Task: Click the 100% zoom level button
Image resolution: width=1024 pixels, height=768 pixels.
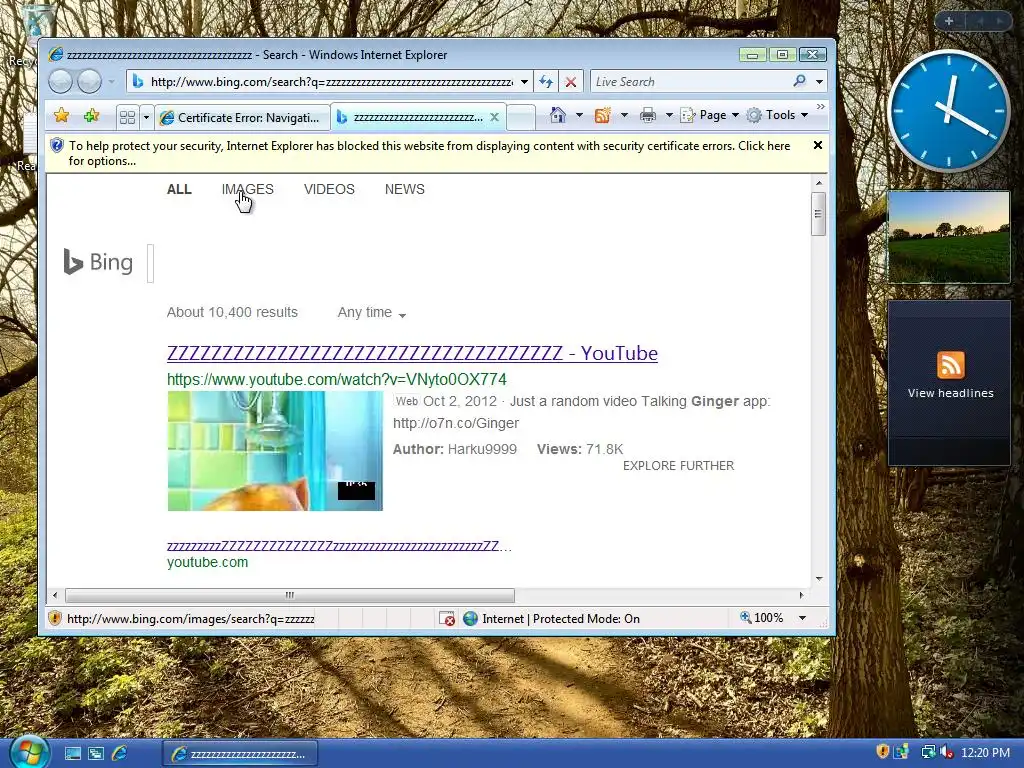Action: tap(762, 618)
